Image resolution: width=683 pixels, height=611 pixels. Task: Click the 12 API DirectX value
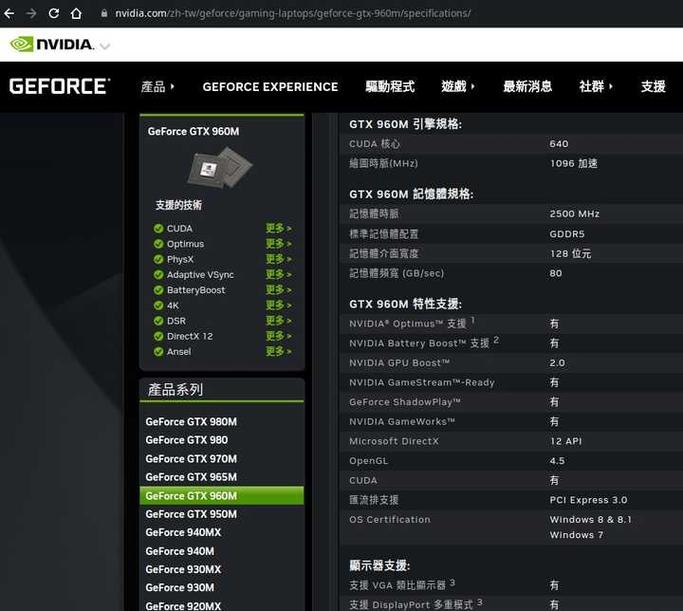pos(566,441)
